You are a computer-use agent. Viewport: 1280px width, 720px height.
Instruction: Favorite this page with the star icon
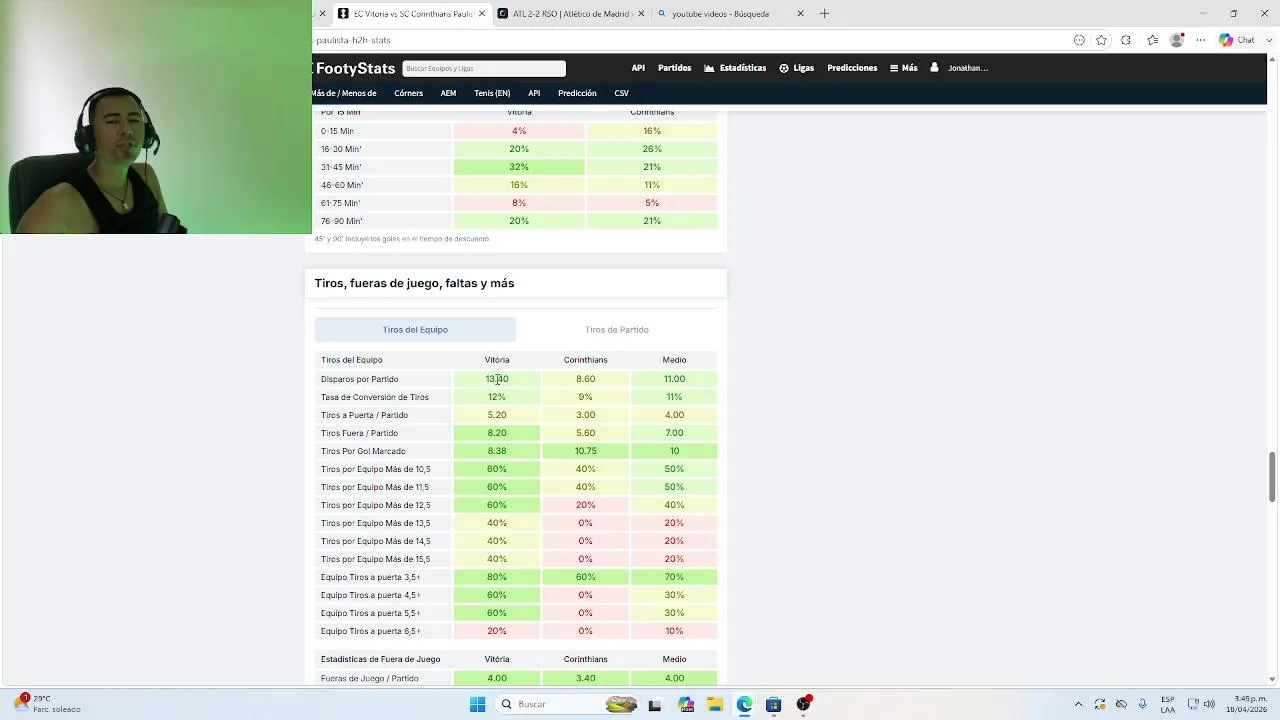point(1101,40)
